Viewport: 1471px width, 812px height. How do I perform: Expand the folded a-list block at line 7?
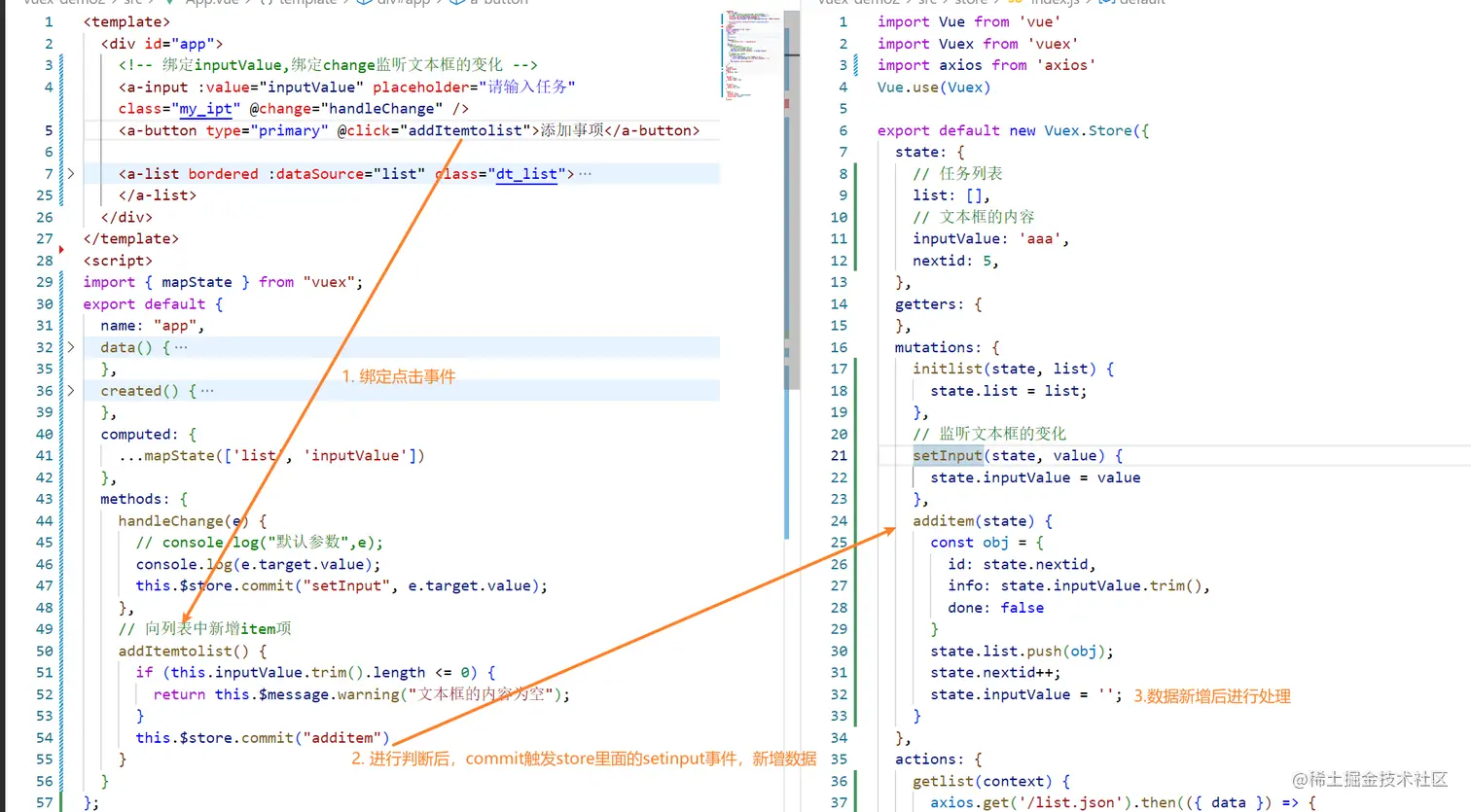[71, 173]
